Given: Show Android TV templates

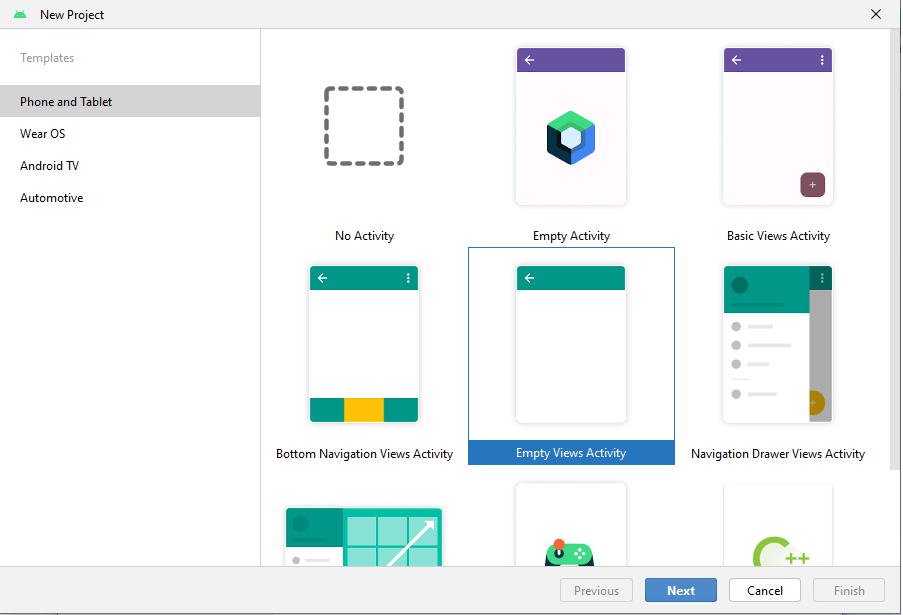Looking at the screenshot, I should point(50,166).
